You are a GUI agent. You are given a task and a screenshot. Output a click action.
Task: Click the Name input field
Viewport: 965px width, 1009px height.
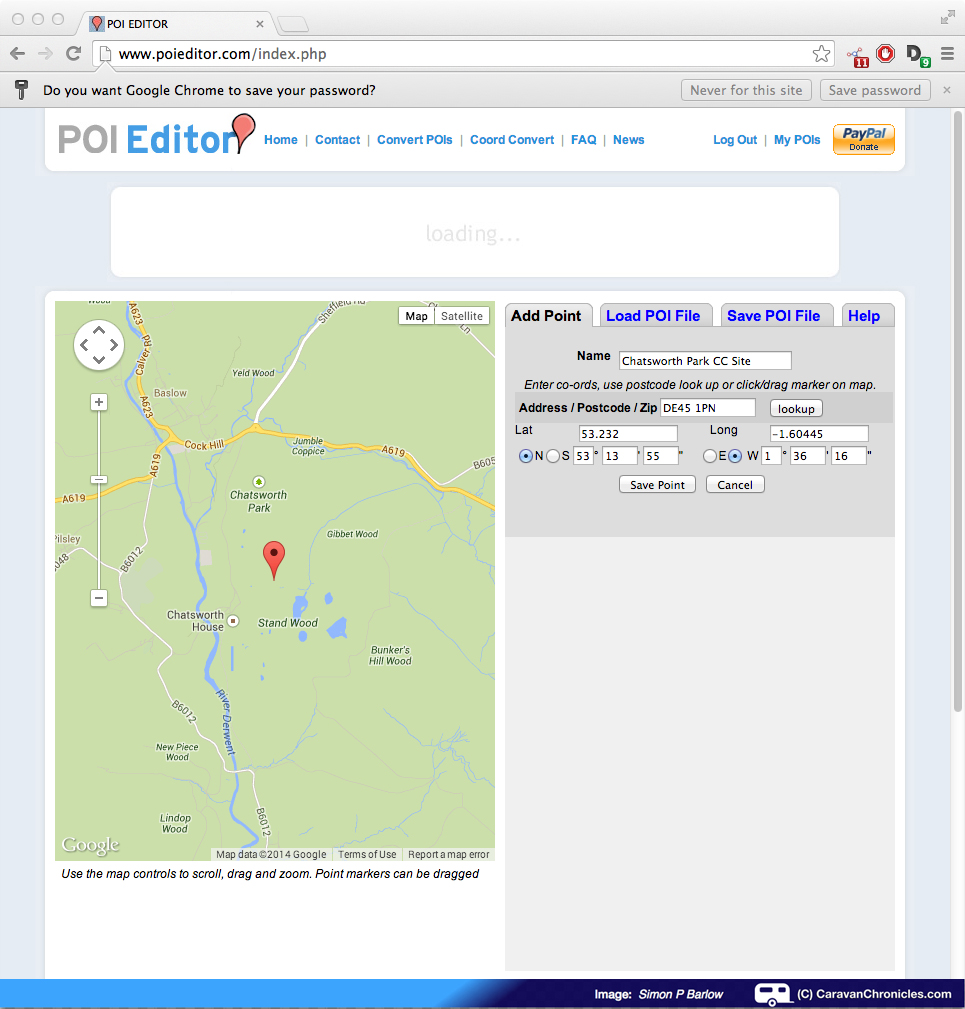tap(705, 361)
